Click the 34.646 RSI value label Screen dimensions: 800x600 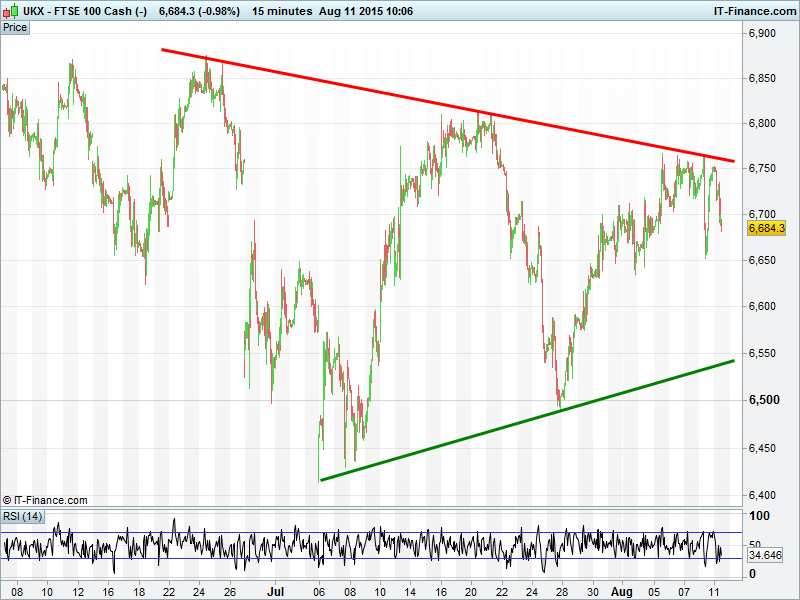point(764,555)
